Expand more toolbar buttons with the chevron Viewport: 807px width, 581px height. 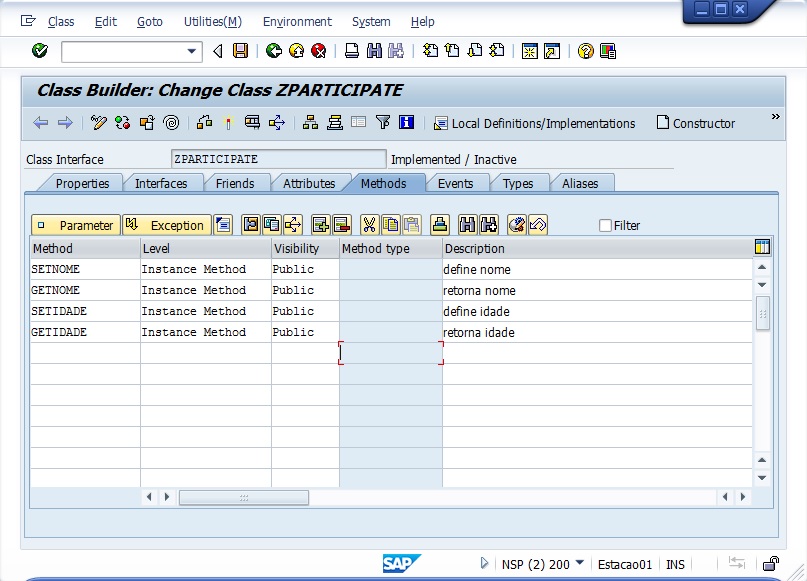click(x=775, y=117)
